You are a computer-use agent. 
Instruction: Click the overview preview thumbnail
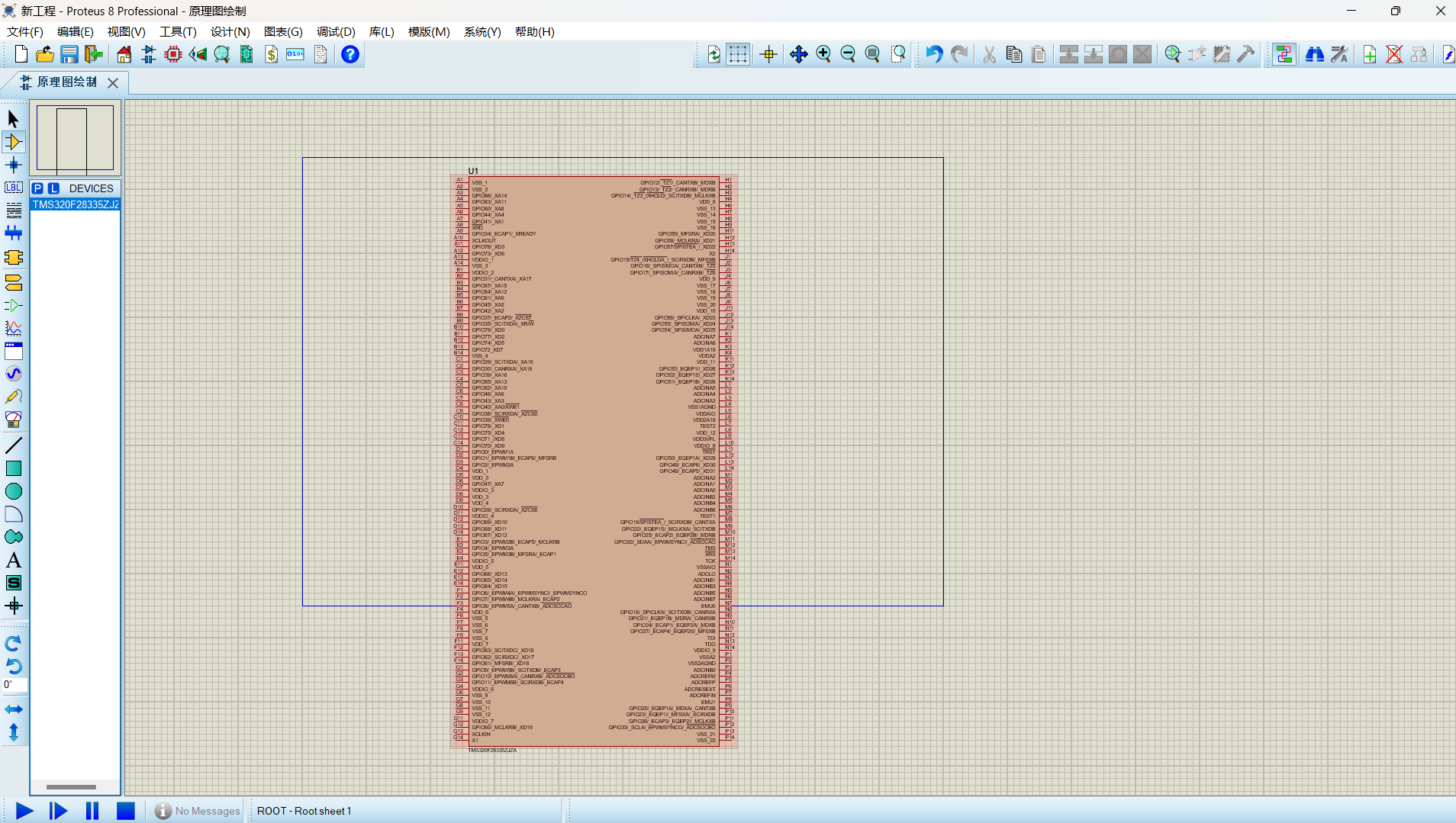coord(75,138)
